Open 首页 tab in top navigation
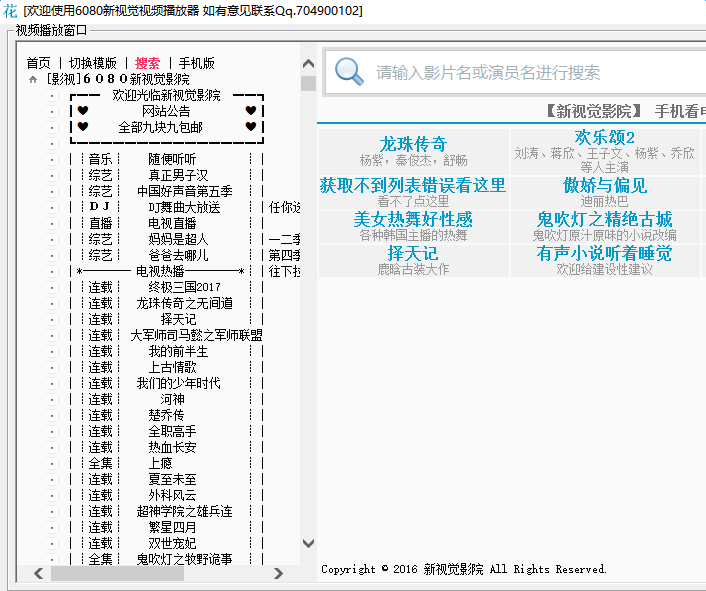This screenshot has width=706, height=591. tap(38, 63)
